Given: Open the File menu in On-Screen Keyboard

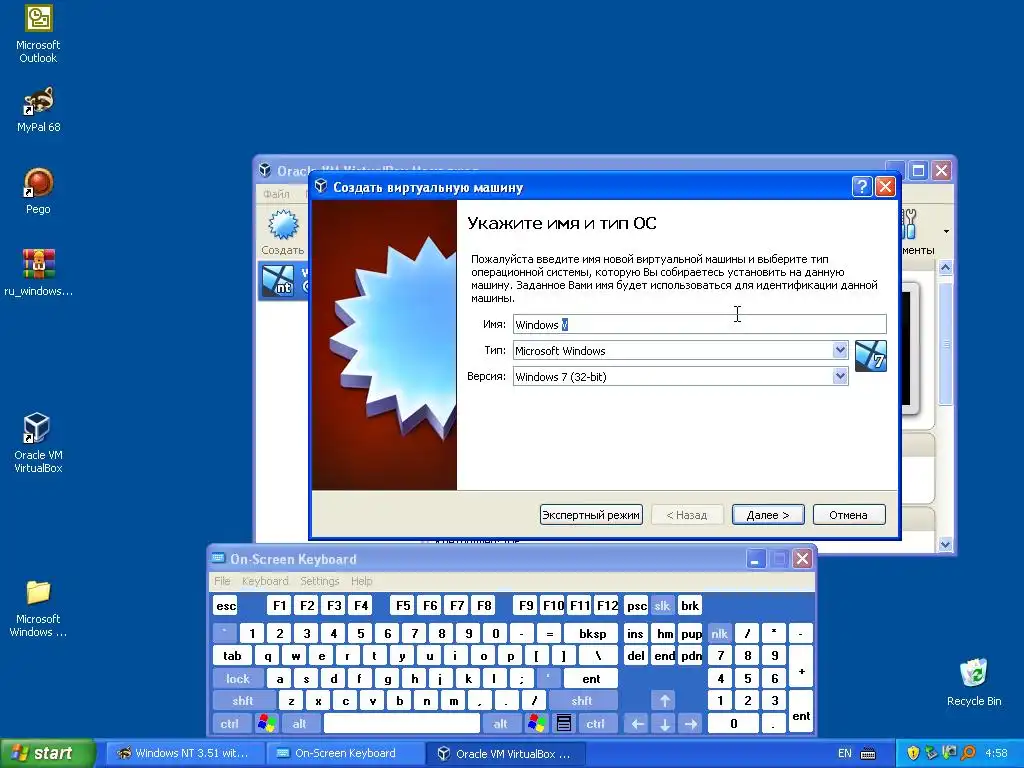Looking at the screenshot, I should point(222,581).
